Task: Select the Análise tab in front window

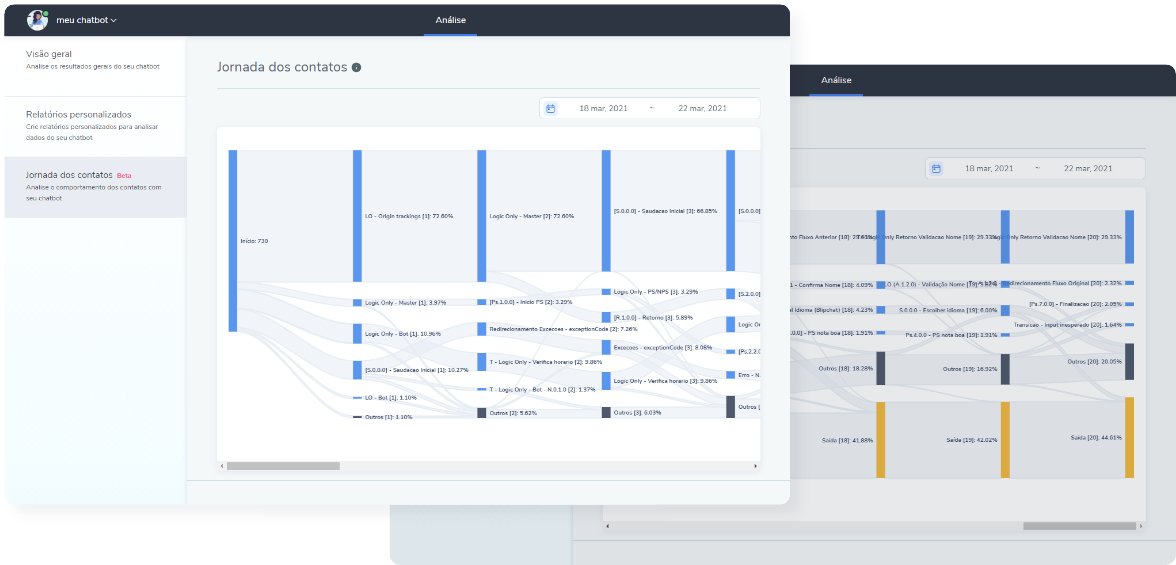Action: pyautogui.click(x=450, y=20)
